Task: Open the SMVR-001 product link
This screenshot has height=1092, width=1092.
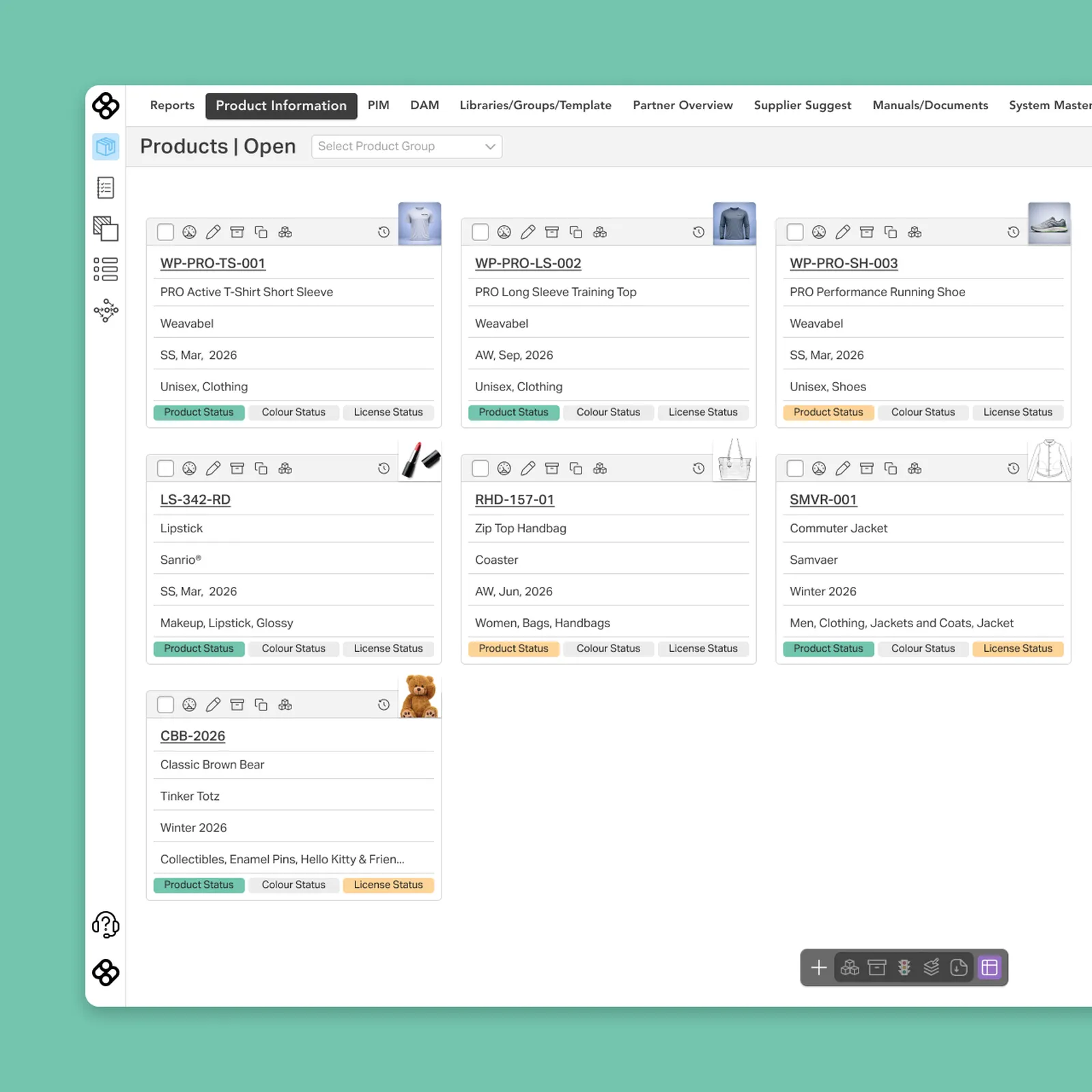Action: click(x=823, y=500)
